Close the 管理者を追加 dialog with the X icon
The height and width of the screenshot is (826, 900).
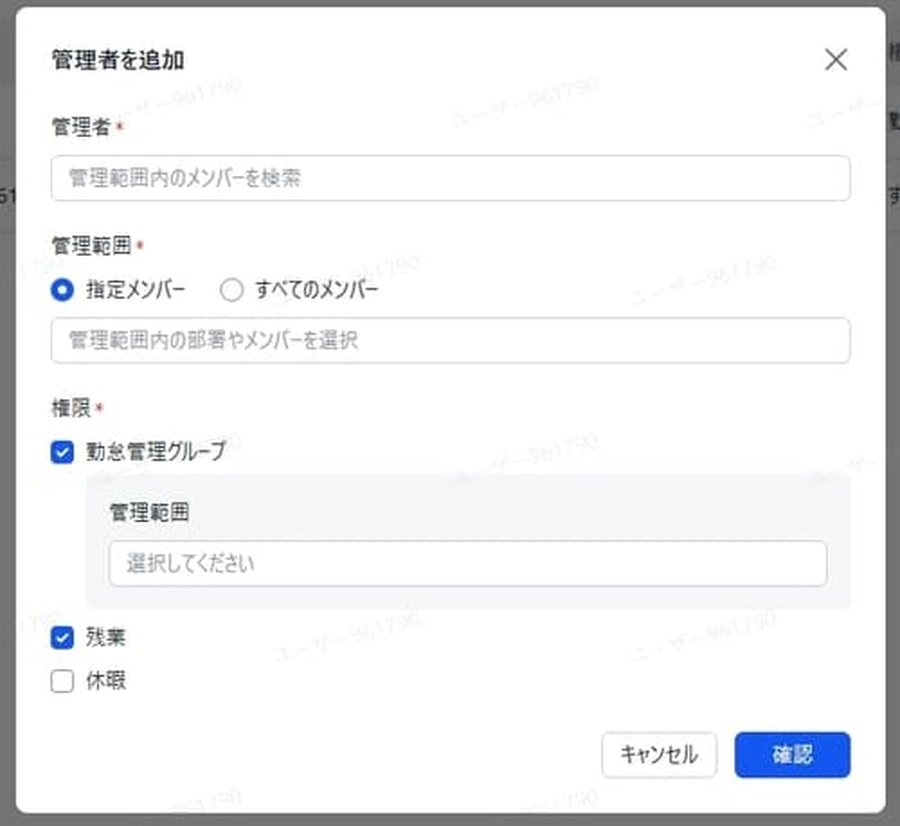[x=836, y=60]
